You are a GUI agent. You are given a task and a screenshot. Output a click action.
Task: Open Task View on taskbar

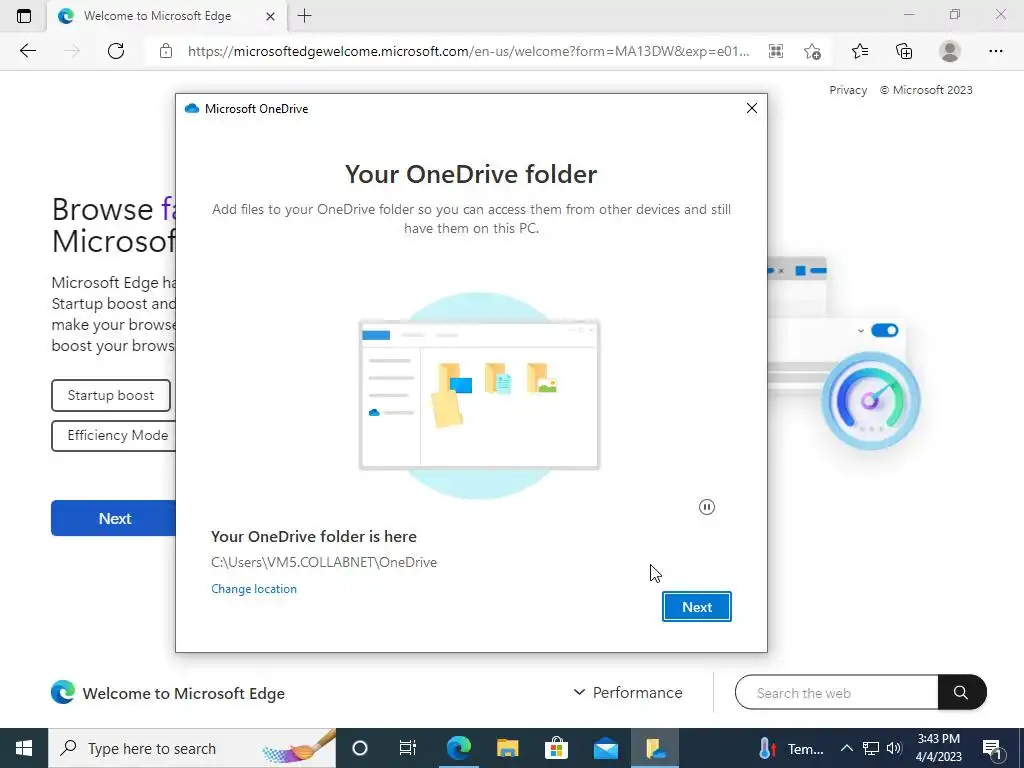pos(408,748)
